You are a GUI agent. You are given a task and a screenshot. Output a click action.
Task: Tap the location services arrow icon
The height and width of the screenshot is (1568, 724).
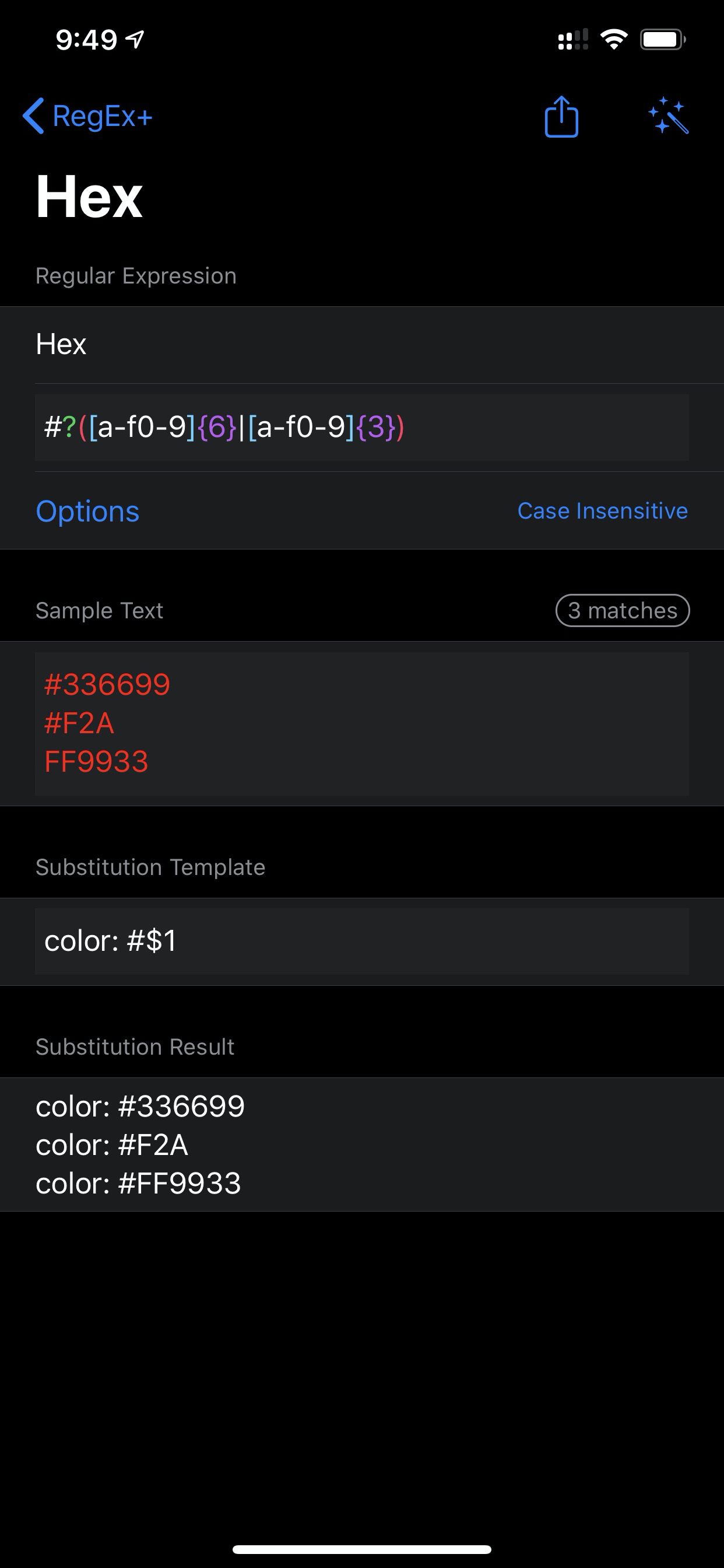(133, 38)
